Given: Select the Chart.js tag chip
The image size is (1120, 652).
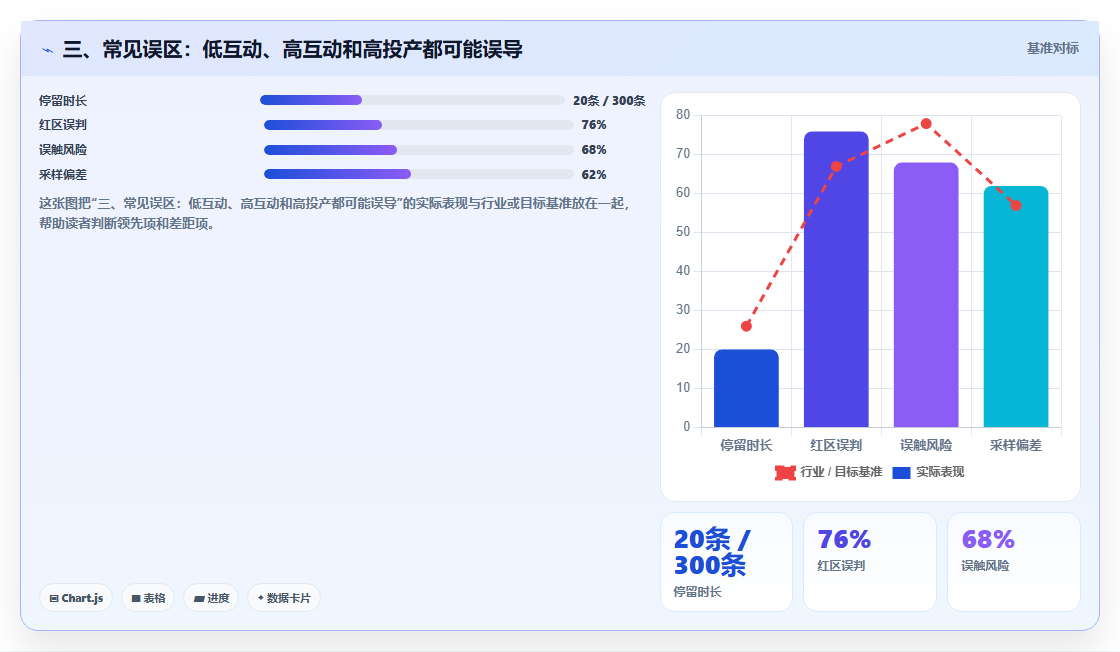Looking at the screenshot, I should 76,598.
